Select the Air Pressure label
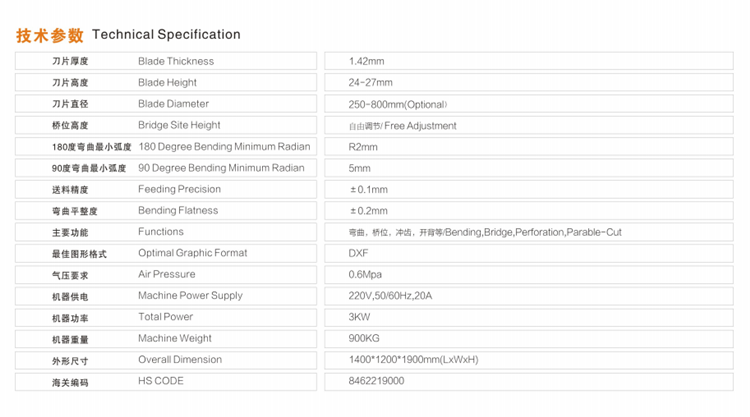750x417 pixels. click(166, 274)
